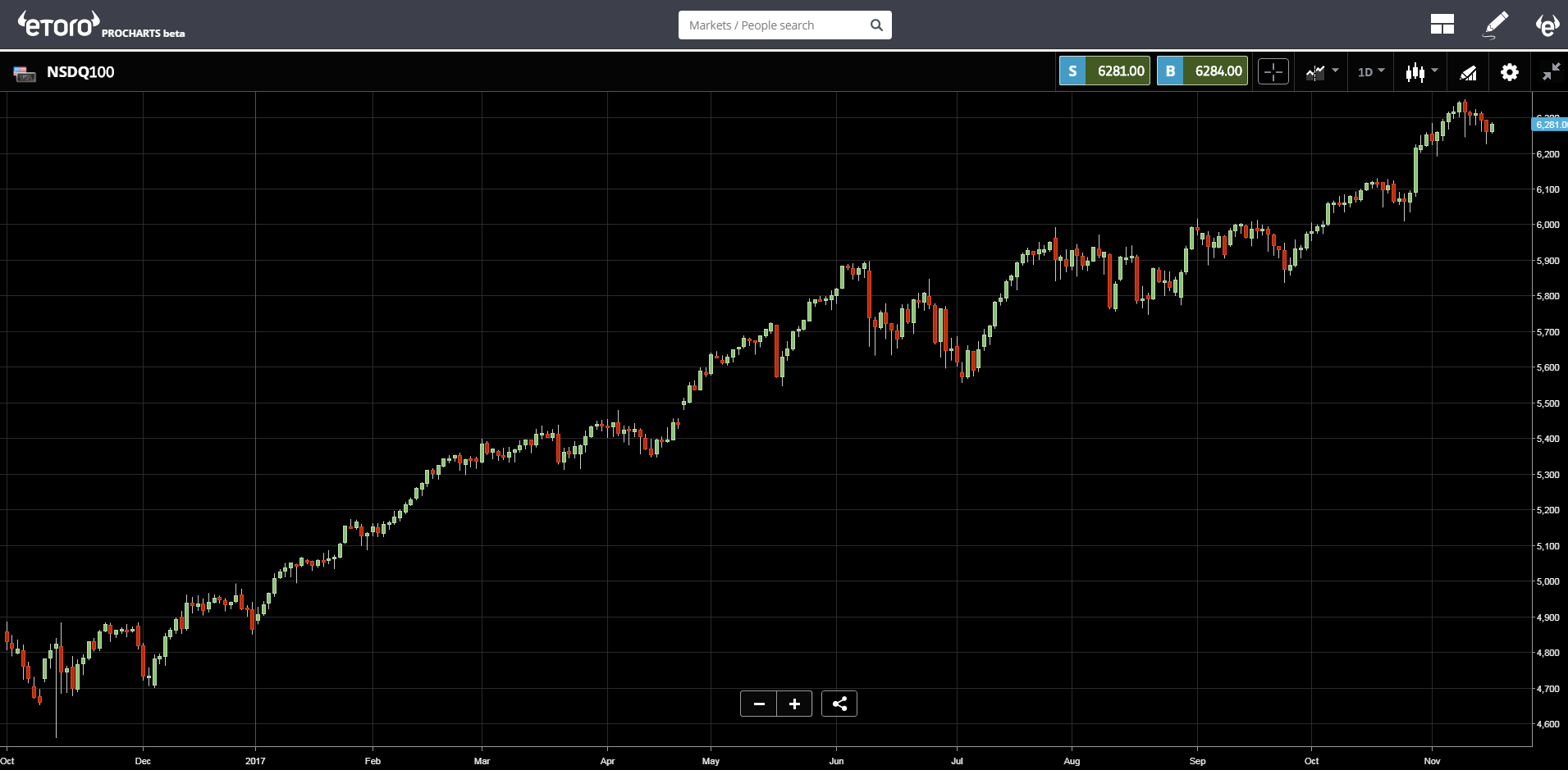This screenshot has height=770, width=1568.
Task: Open the compare/studies chart dropdown
Action: click(1322, 72)
